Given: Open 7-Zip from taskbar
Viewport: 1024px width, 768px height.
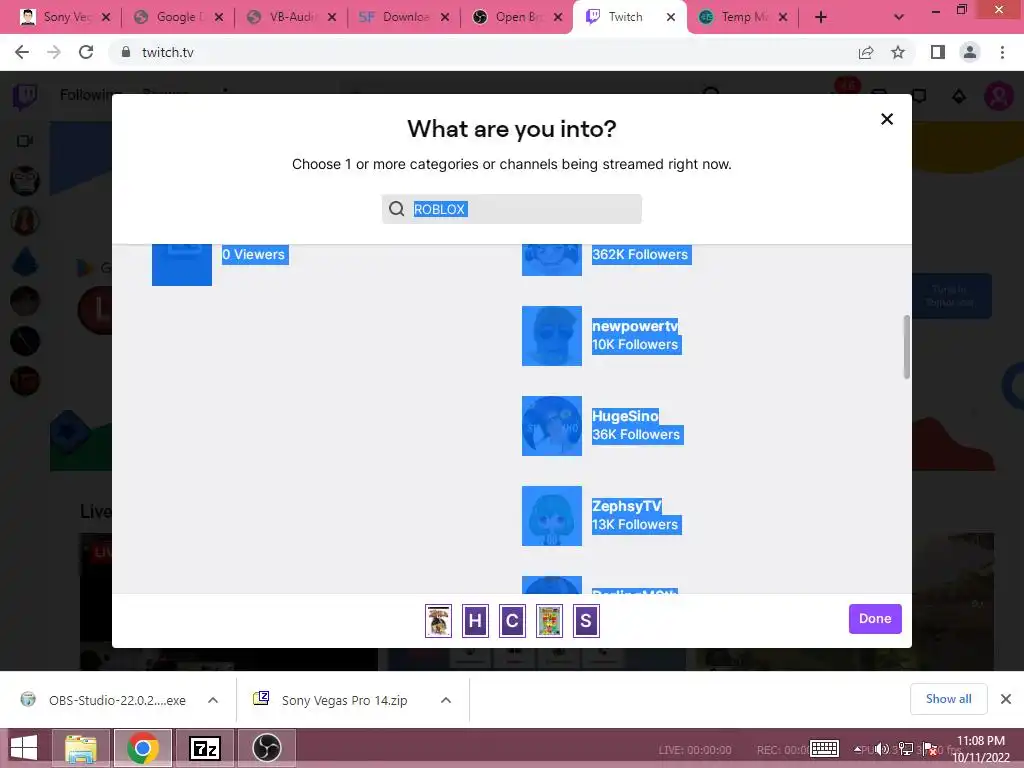Looking at the screenshot, I should (204, 748).
